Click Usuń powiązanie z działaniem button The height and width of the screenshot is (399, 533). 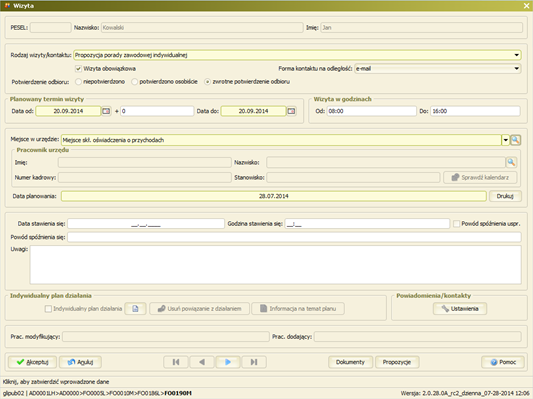(x=200, y=309)
